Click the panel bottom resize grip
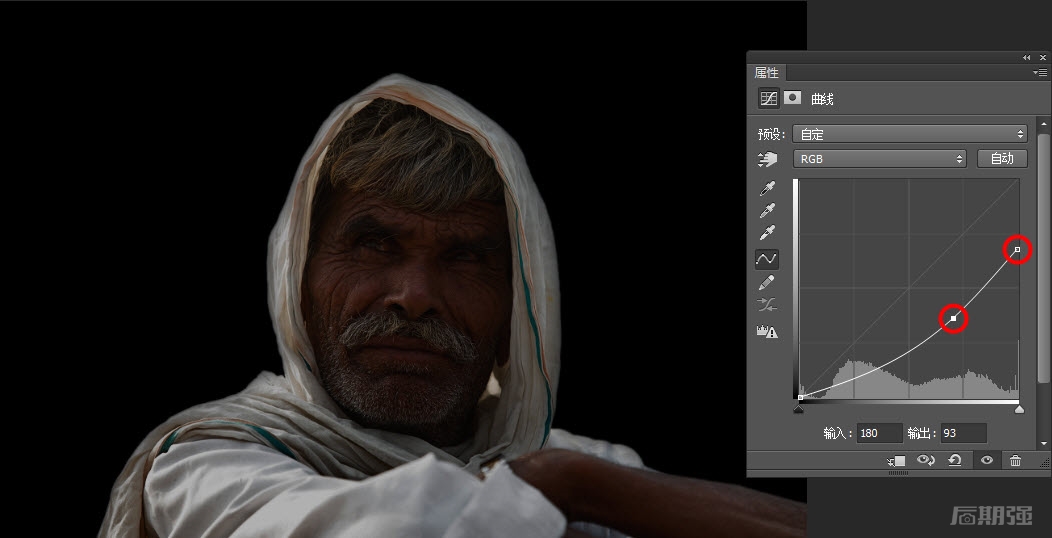The height and width of the screenshot is (538, 1052). pos(898,474)
